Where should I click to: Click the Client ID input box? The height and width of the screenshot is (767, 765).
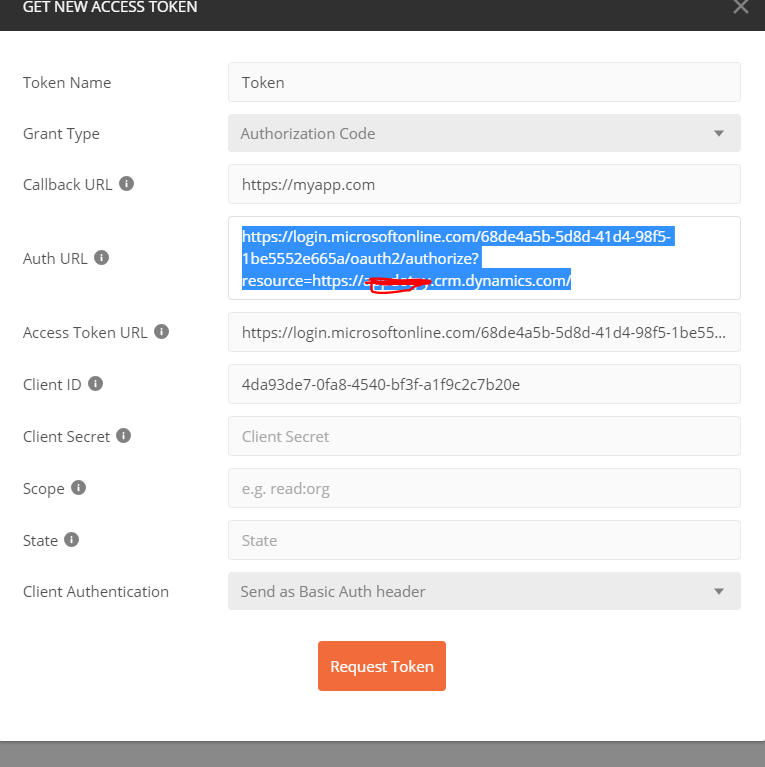click(484, 384)
